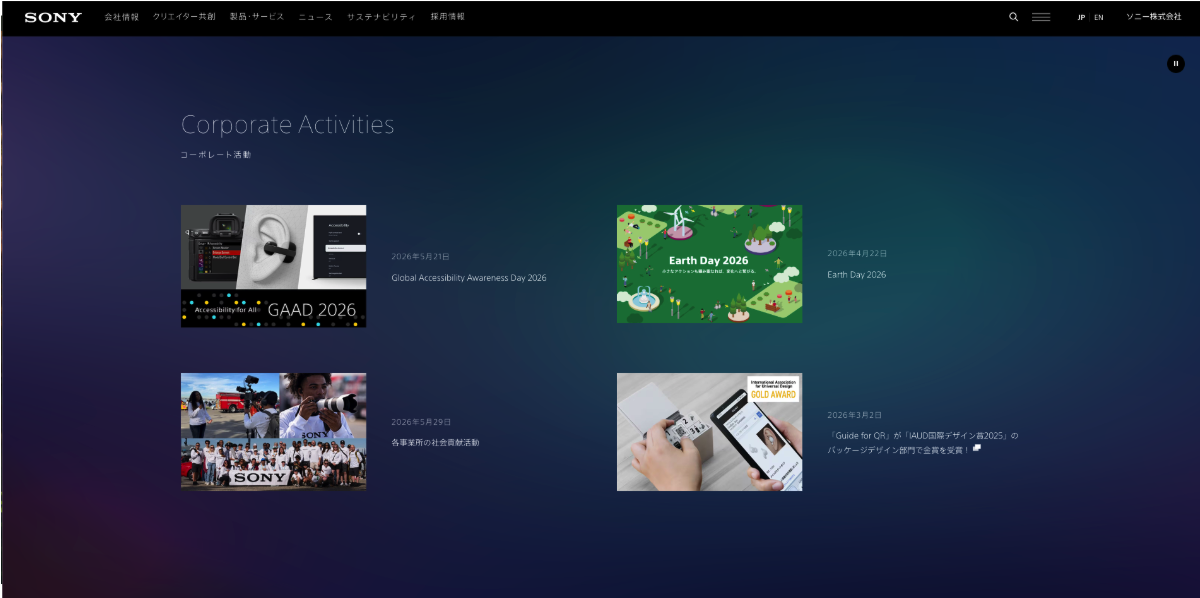The image size is (1200, 598).
Task: Open the hamburger menu icon
Action: tap(1041, 17)
